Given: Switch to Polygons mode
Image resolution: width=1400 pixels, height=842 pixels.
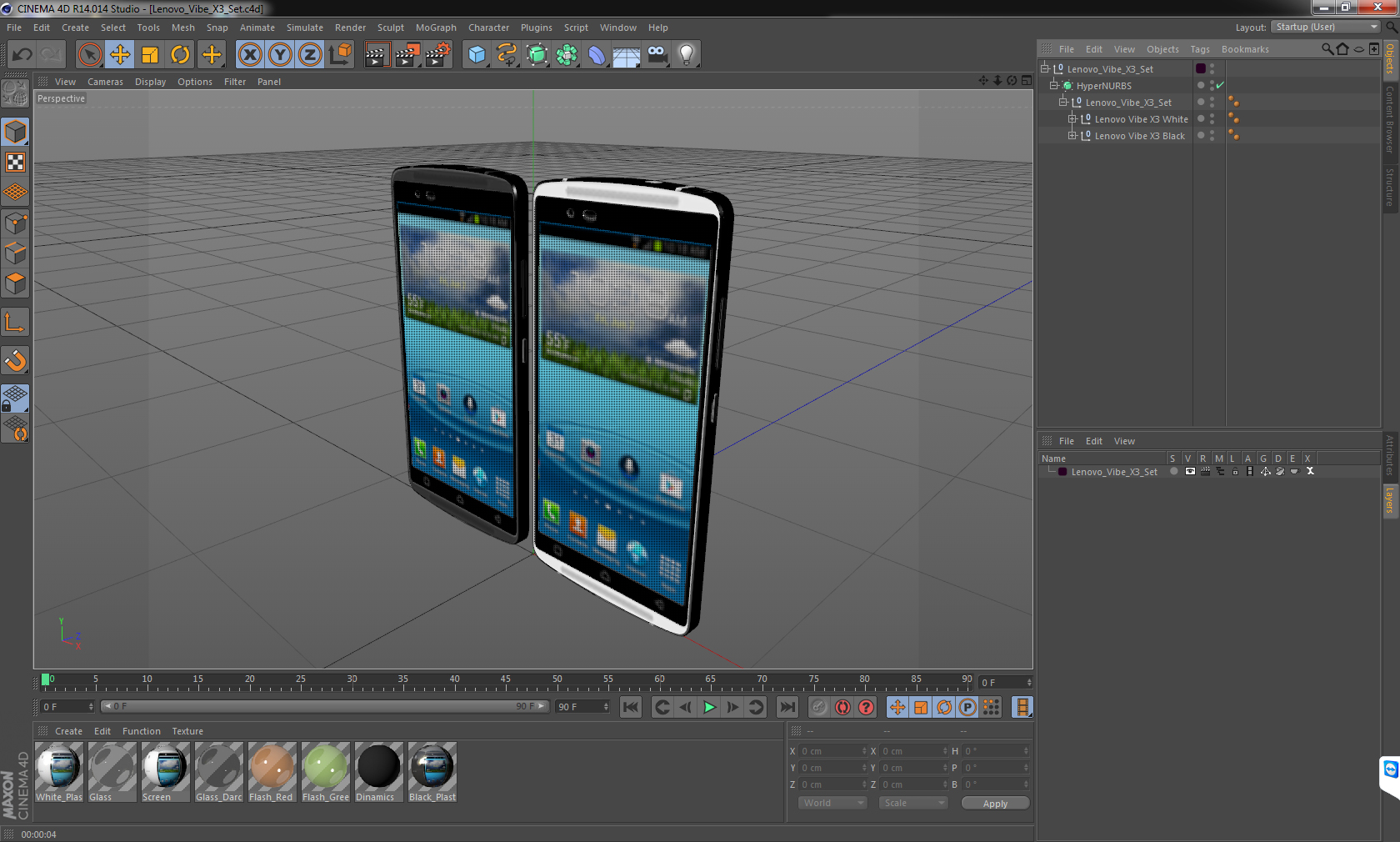Looking at the screenshot, I should [15, 283].
